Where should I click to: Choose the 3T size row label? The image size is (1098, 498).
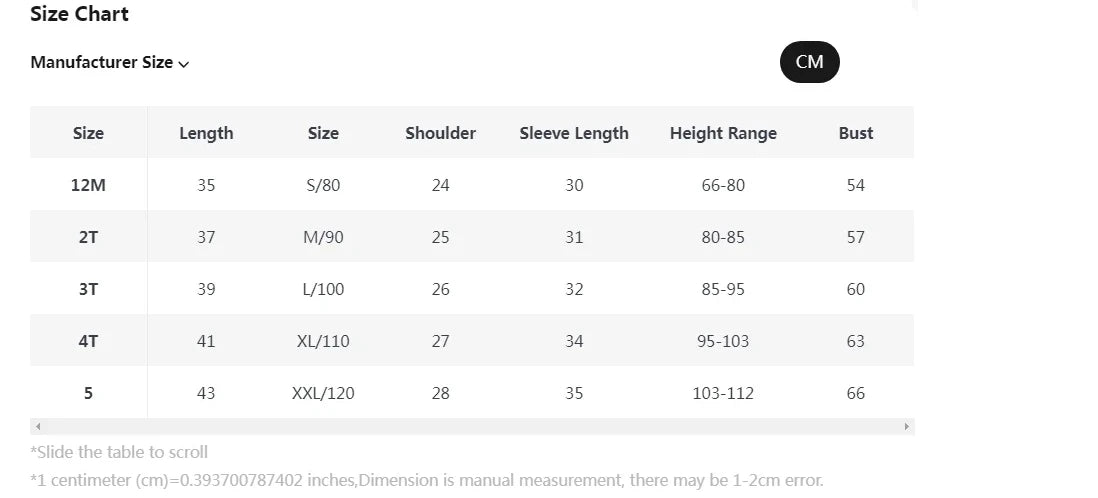88,289
